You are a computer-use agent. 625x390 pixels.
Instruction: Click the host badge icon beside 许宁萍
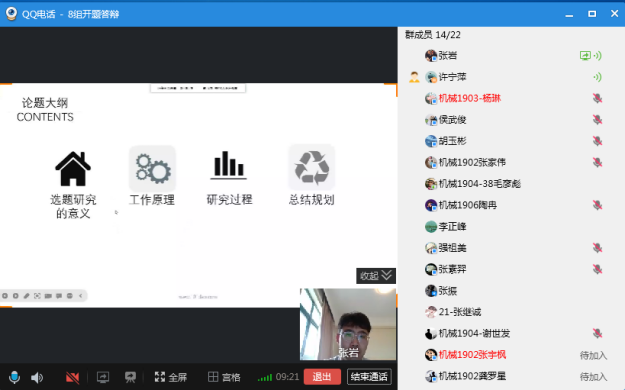pos(414,77)
